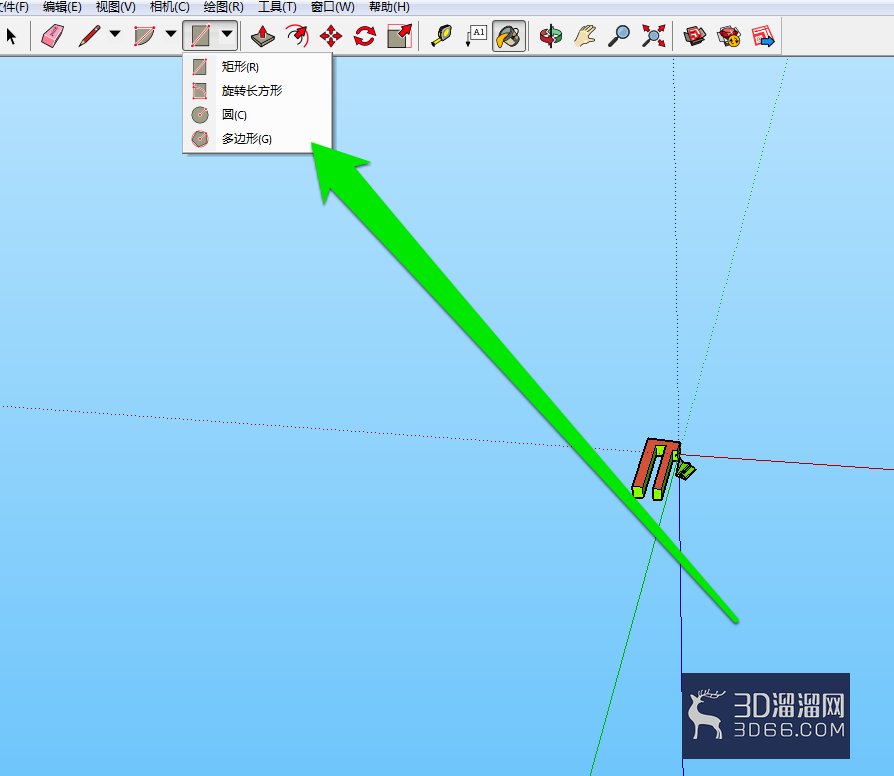Viewport: 894px width, 776px height.
Task: Open the 工具(T) menu
Action: point(277,7)
